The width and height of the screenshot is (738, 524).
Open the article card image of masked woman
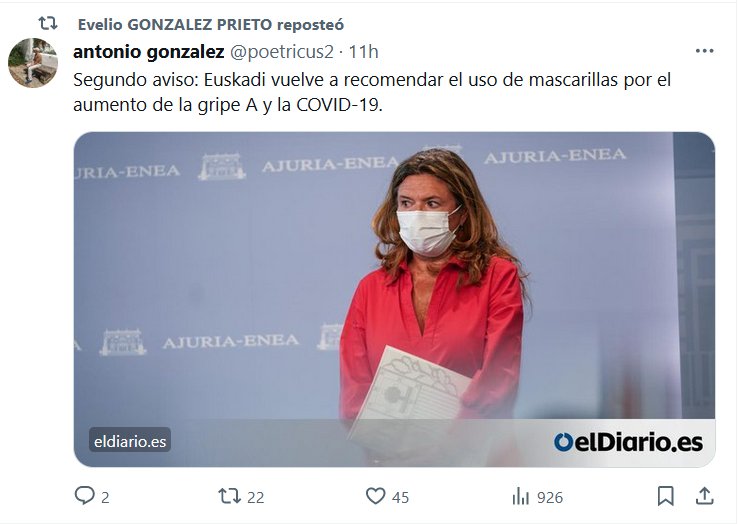coord(394,299)
